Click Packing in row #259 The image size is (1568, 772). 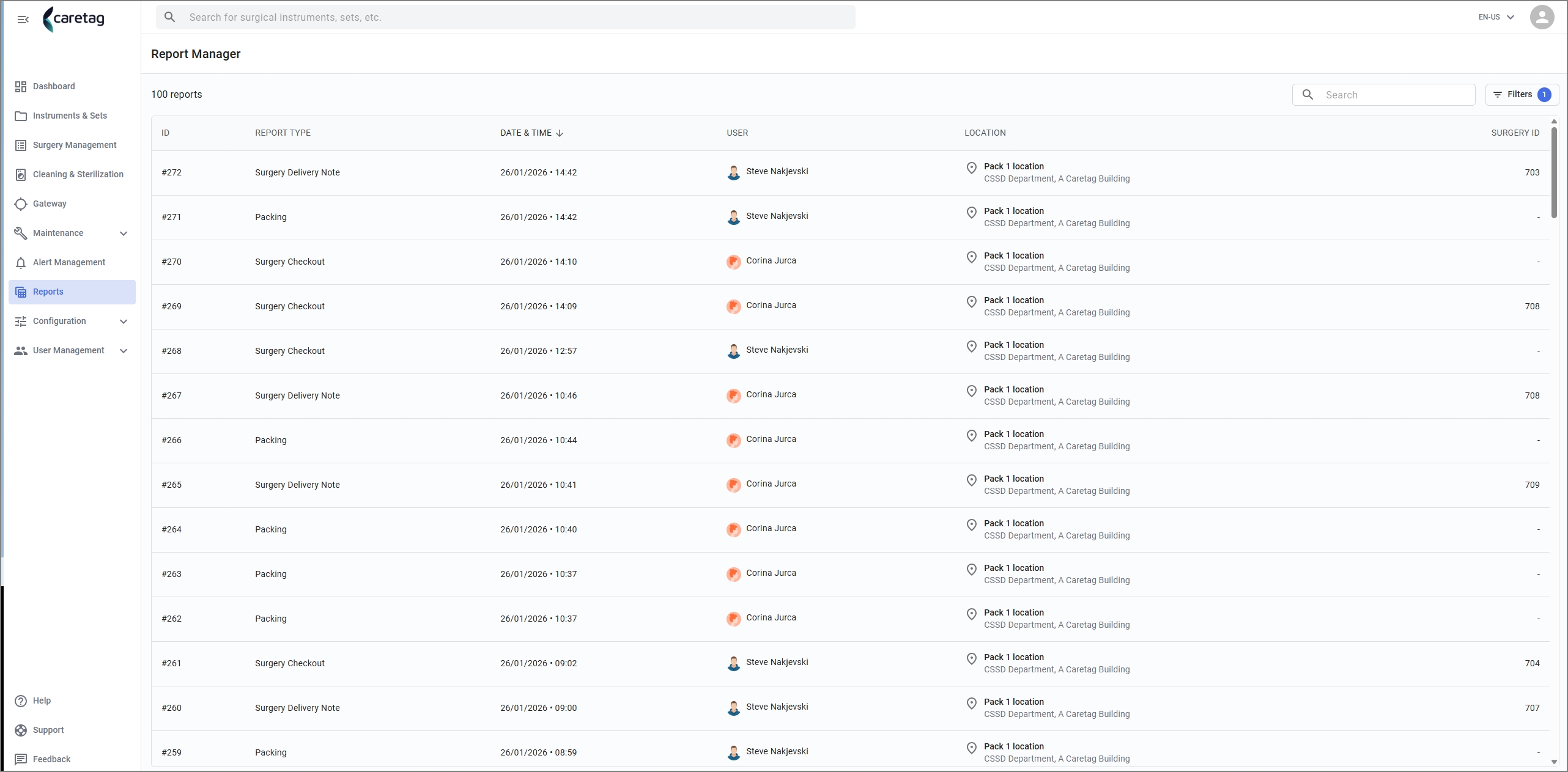point(271,753)
